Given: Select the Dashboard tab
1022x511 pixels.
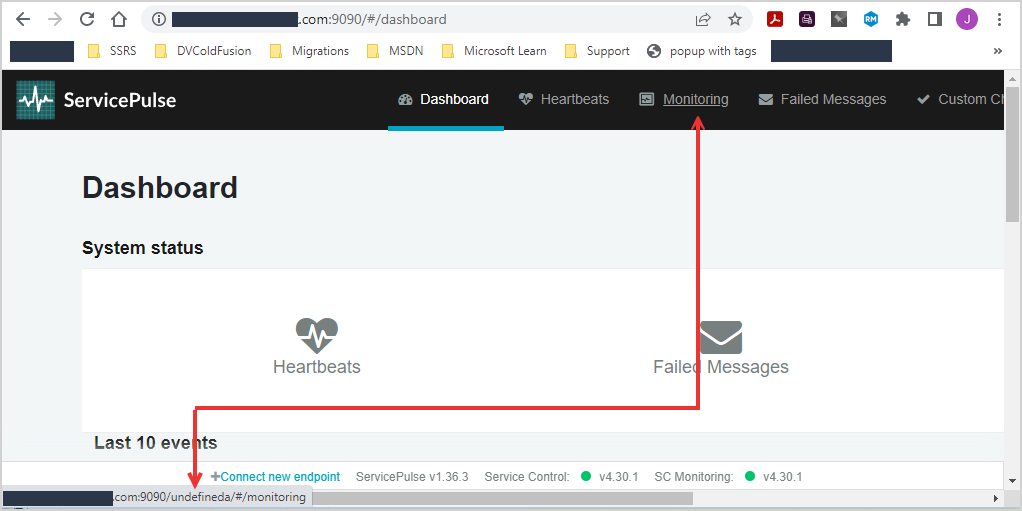Looking at the screenshot, I should 446,100.
